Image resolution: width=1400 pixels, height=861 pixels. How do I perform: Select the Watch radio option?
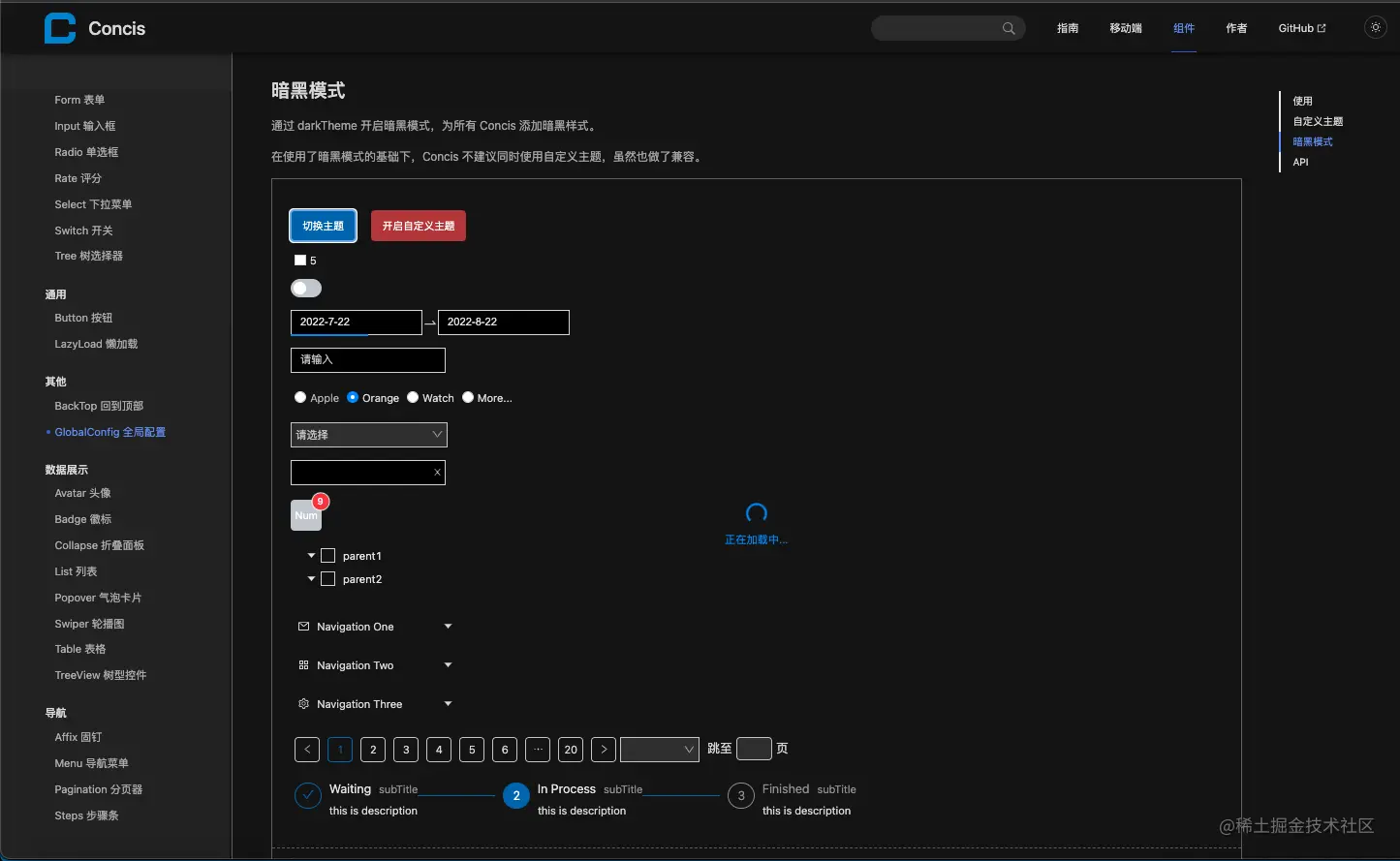tap(413, 398)
